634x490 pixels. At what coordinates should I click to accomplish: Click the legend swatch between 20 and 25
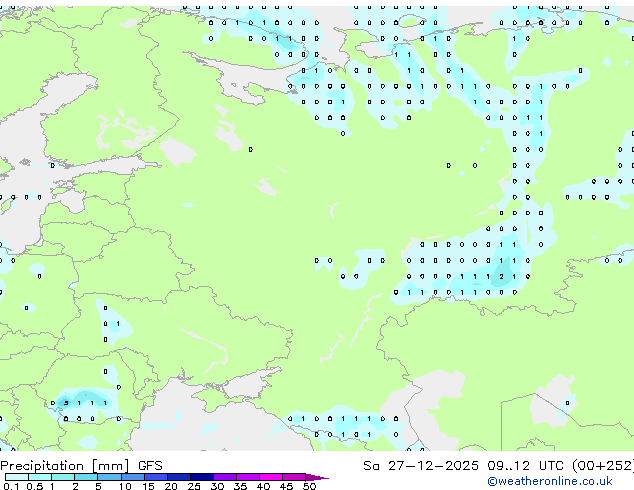[179, 477]
